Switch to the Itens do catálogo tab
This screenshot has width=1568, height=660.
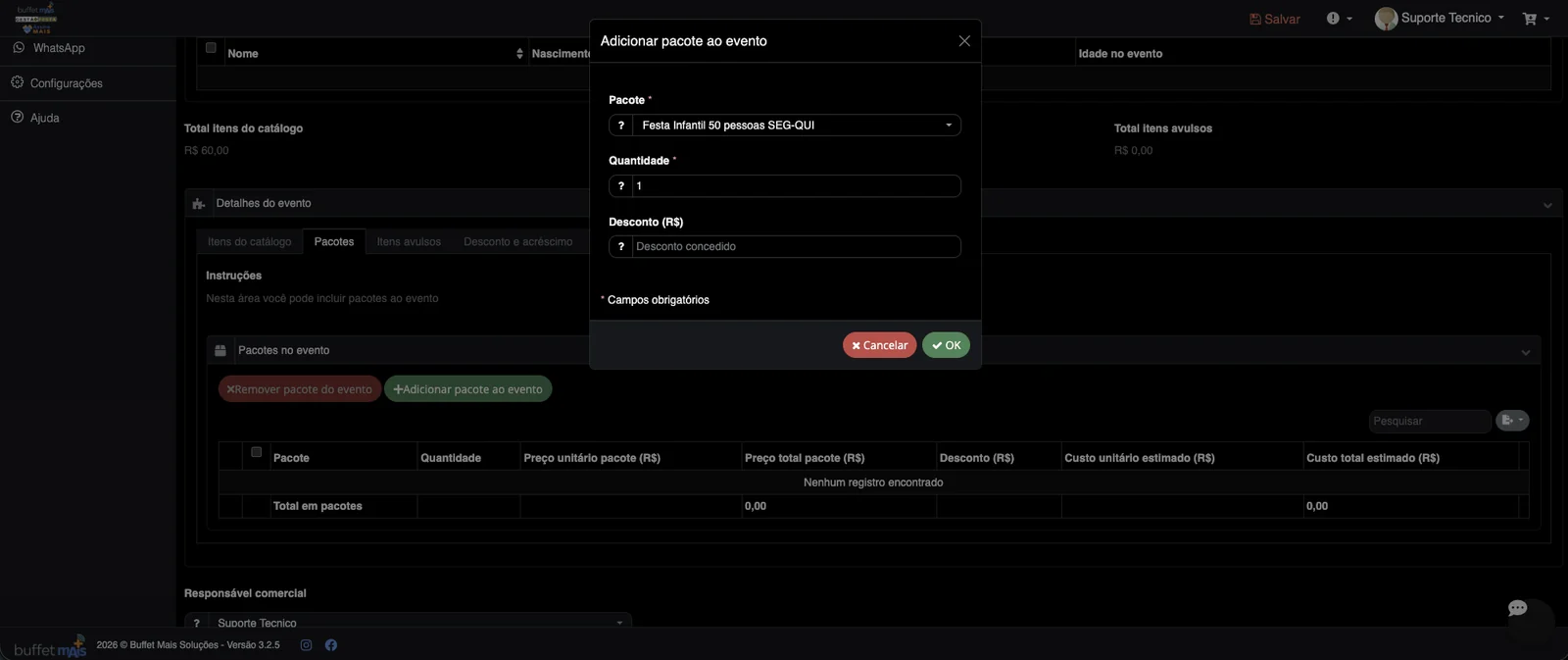[x=249, y=242]
